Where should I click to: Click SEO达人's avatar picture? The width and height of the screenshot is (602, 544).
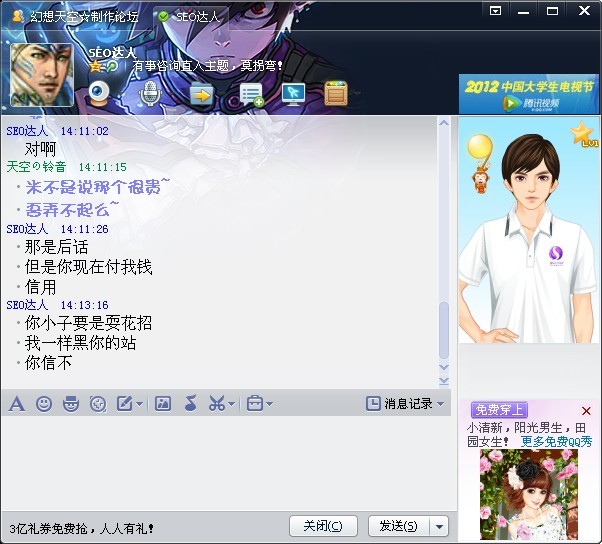[x=42, y=75]
